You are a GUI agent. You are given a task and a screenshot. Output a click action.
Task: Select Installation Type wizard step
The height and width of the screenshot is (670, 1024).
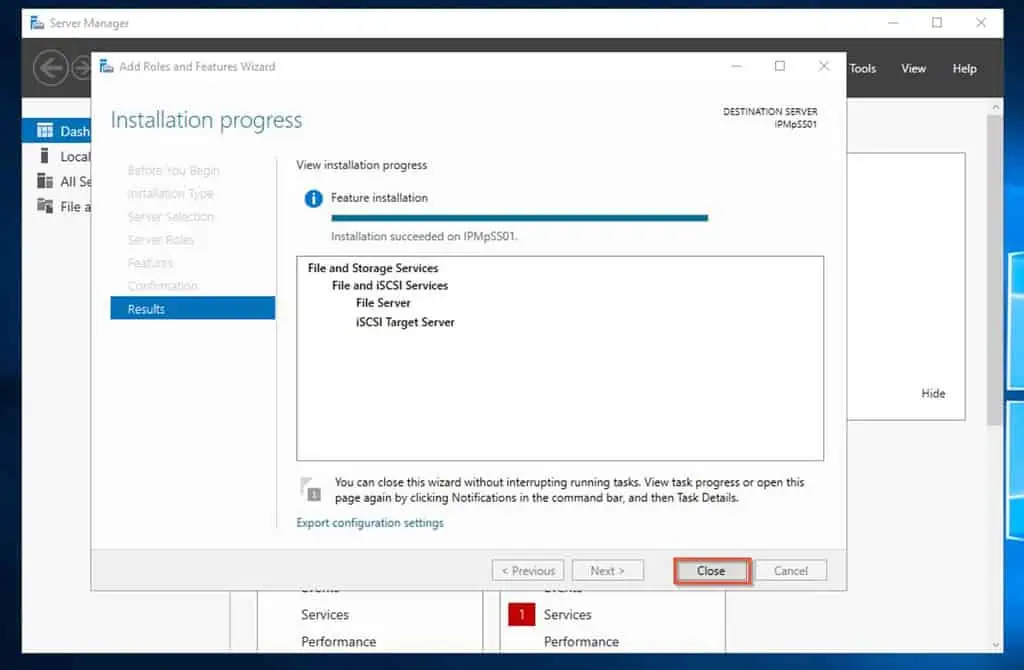tap(170, 194)
